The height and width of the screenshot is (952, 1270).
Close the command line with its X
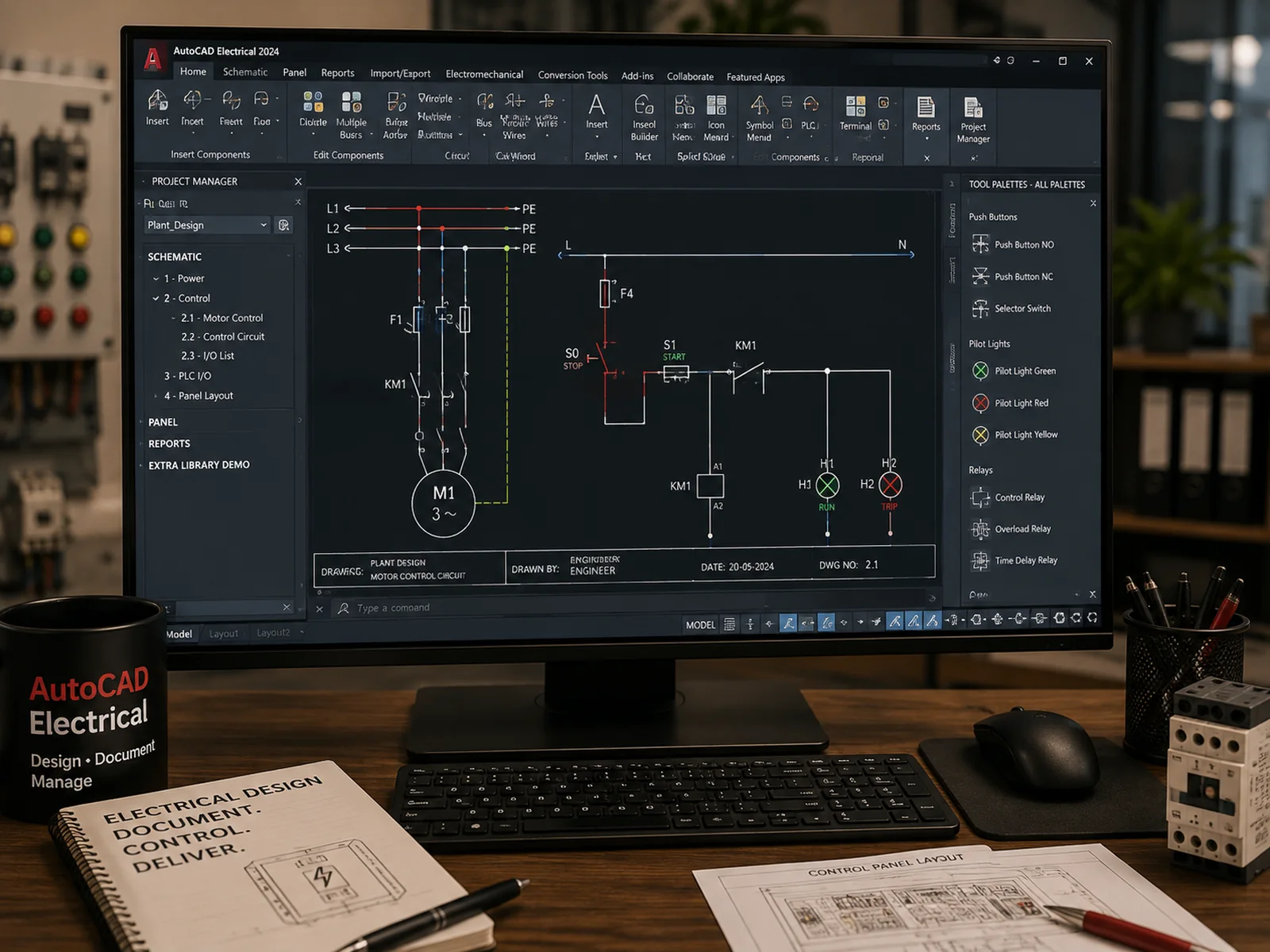point(319,609)
